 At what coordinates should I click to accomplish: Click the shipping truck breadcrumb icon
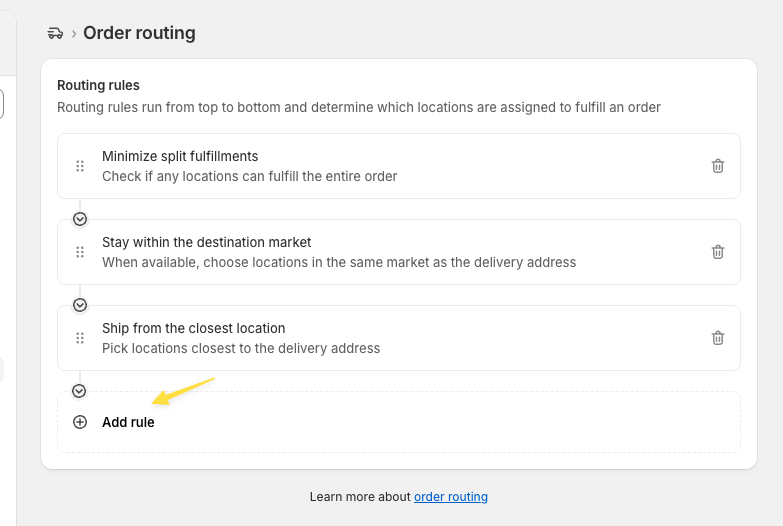(55, 33)
